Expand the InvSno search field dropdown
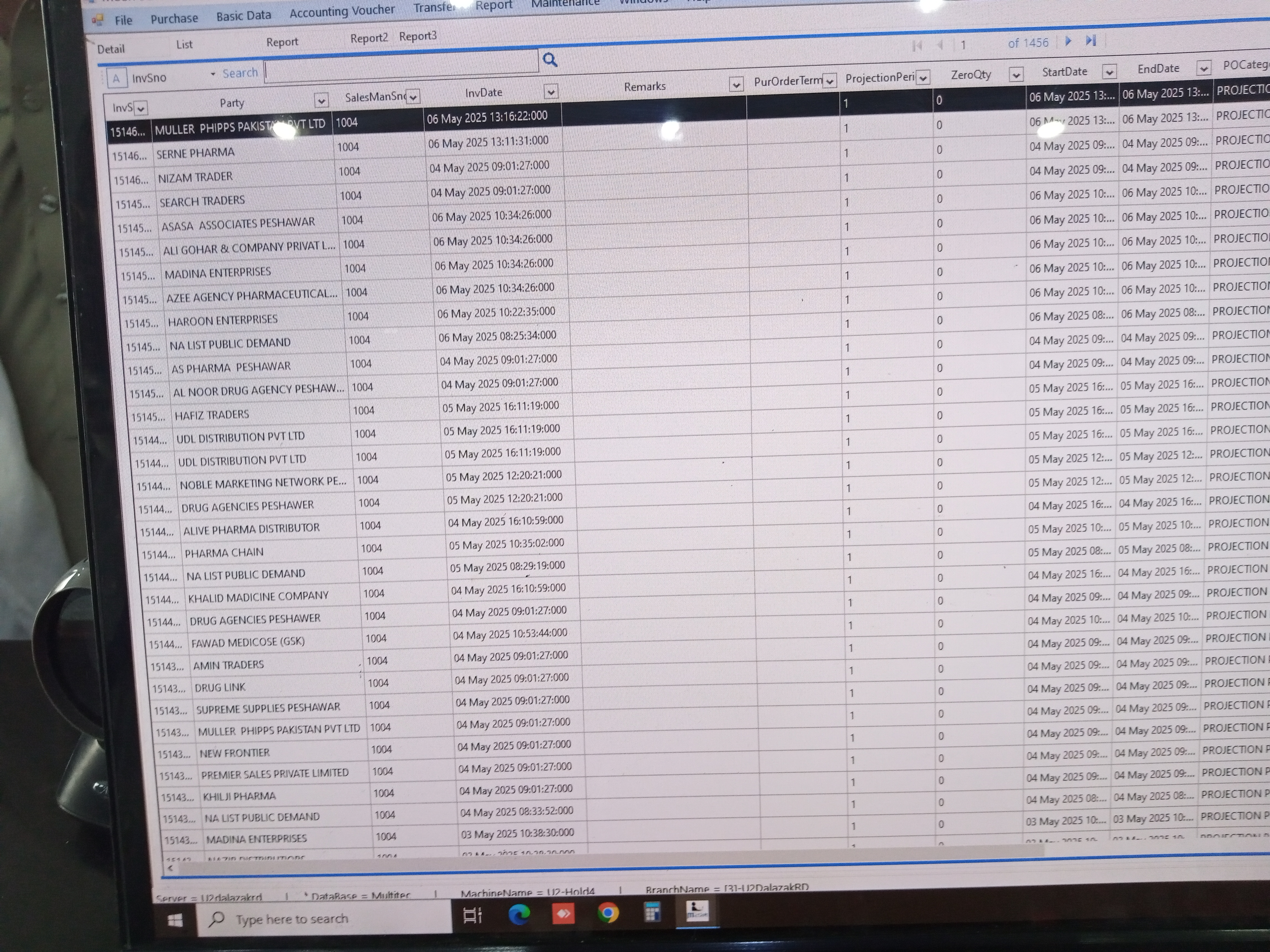1270x952 pixels. tap(212, 74)
